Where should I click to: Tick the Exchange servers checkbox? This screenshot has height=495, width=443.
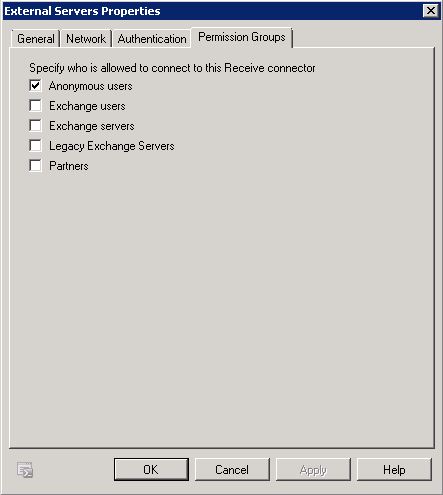pyautogui.click(x=35, y=126)
